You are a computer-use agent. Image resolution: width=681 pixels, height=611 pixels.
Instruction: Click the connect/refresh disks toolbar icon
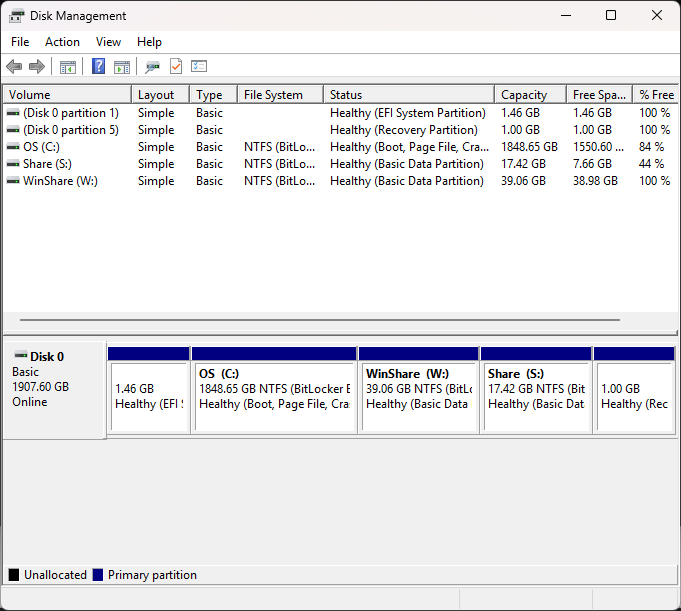click(152, 67)
